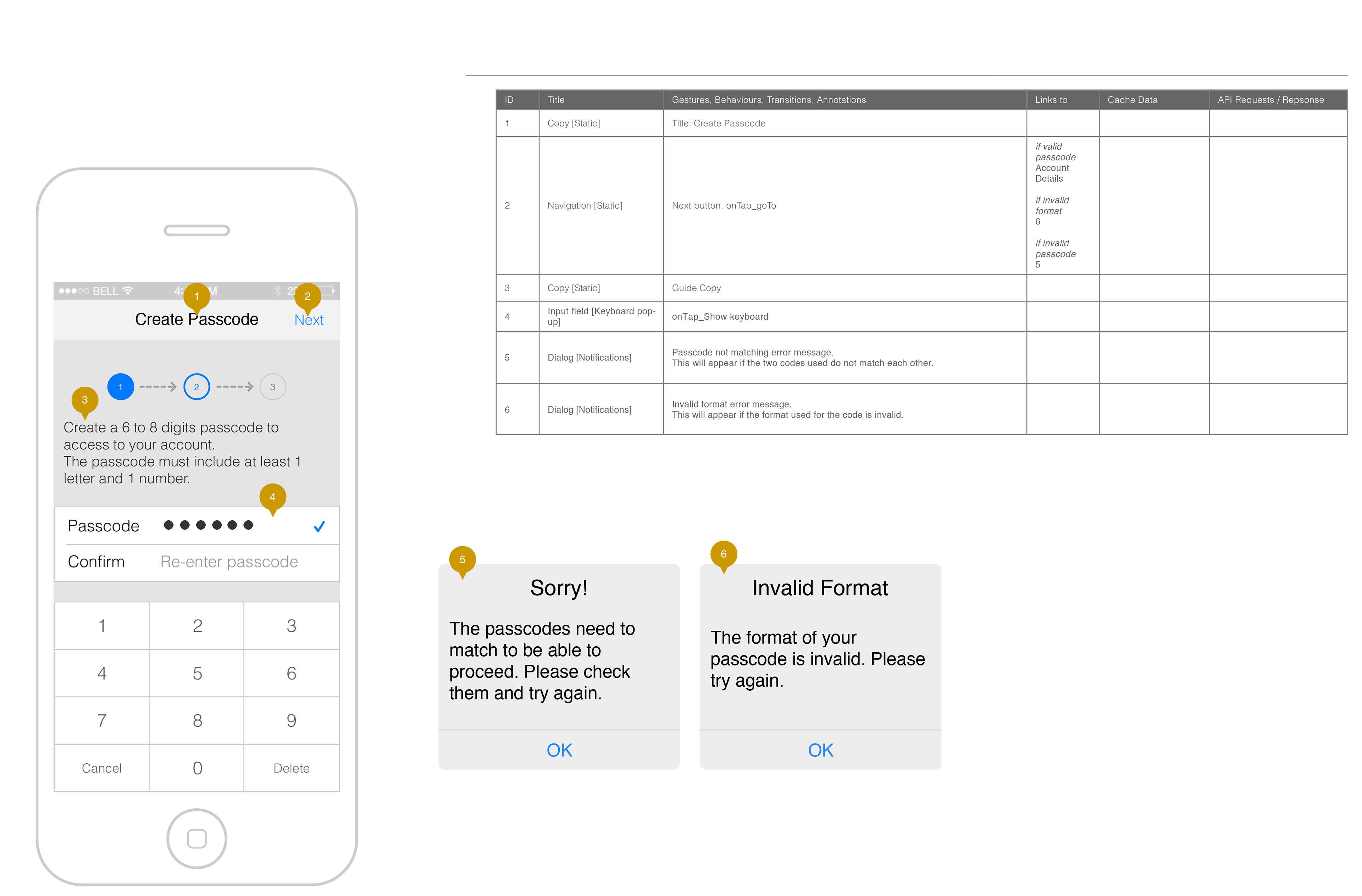Viewport: 1362px width, 896px height.
Task: Click the signal strength dots in status bar
Action: tap(74, 291)
